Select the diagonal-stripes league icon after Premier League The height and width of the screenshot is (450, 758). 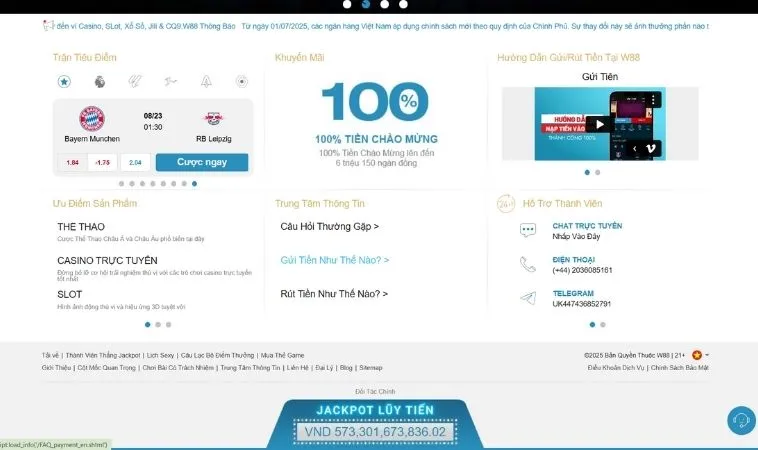pyautogui.click(x=135, y=82)
